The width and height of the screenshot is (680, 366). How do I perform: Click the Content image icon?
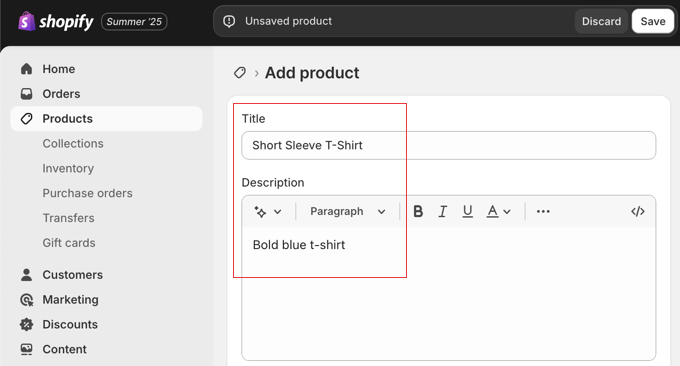[26, 349]
